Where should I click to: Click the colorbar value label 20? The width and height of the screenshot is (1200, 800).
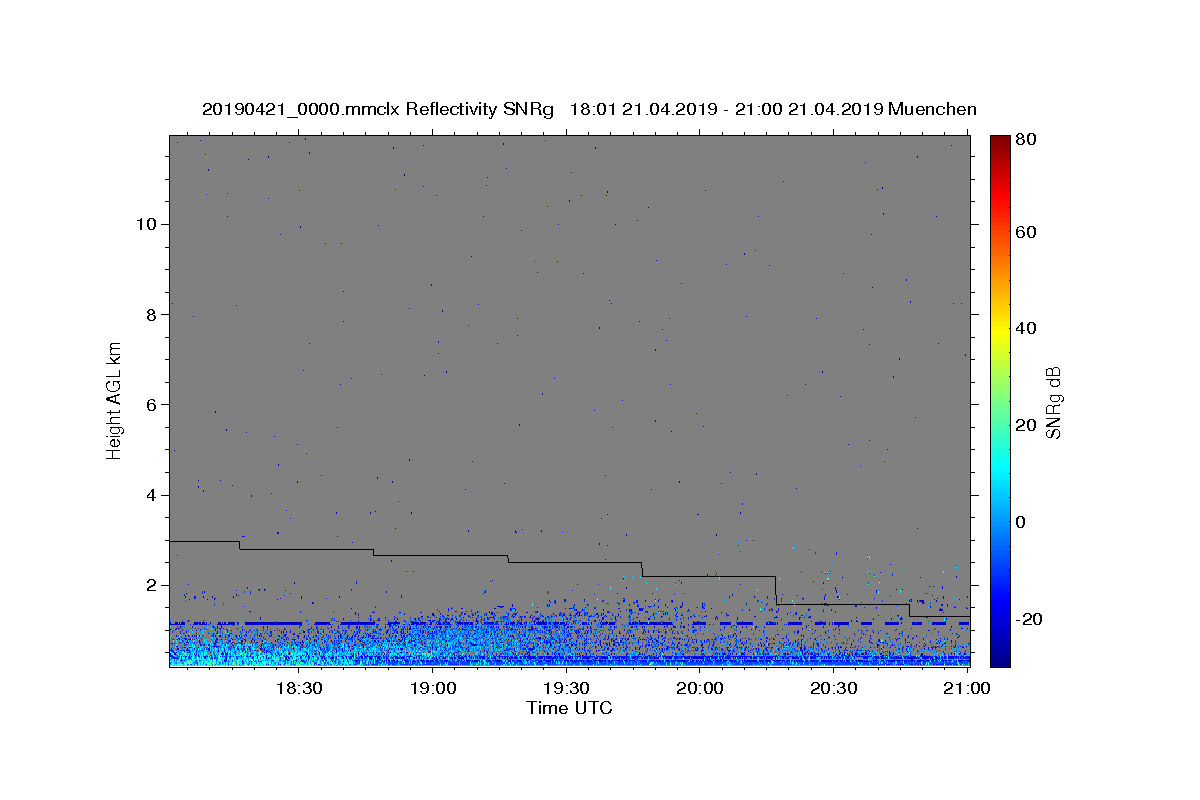[1027, 425]
